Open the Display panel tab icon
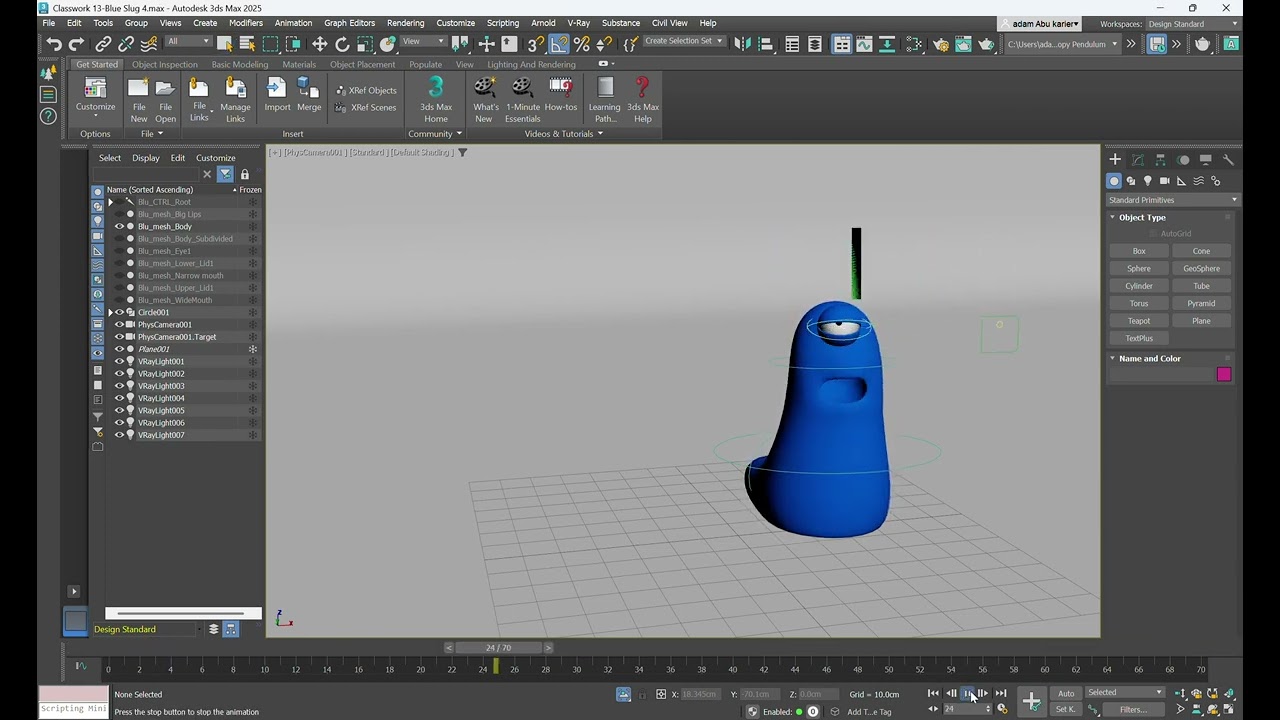Screen dimensions: 1280x720 (x=1206, y=160)
